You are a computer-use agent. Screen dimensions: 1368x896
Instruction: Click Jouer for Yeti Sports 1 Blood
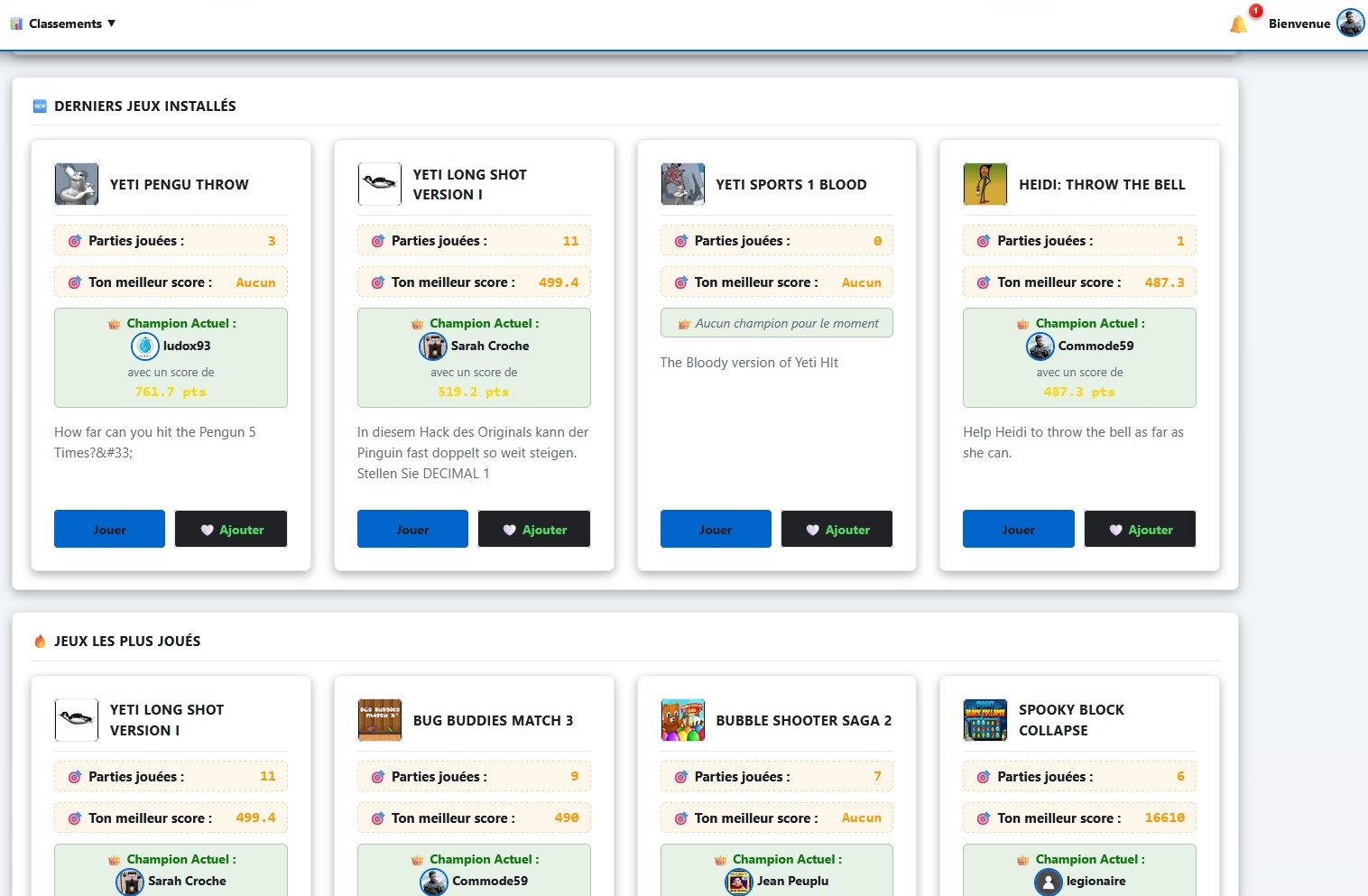[x=716, y=529]
